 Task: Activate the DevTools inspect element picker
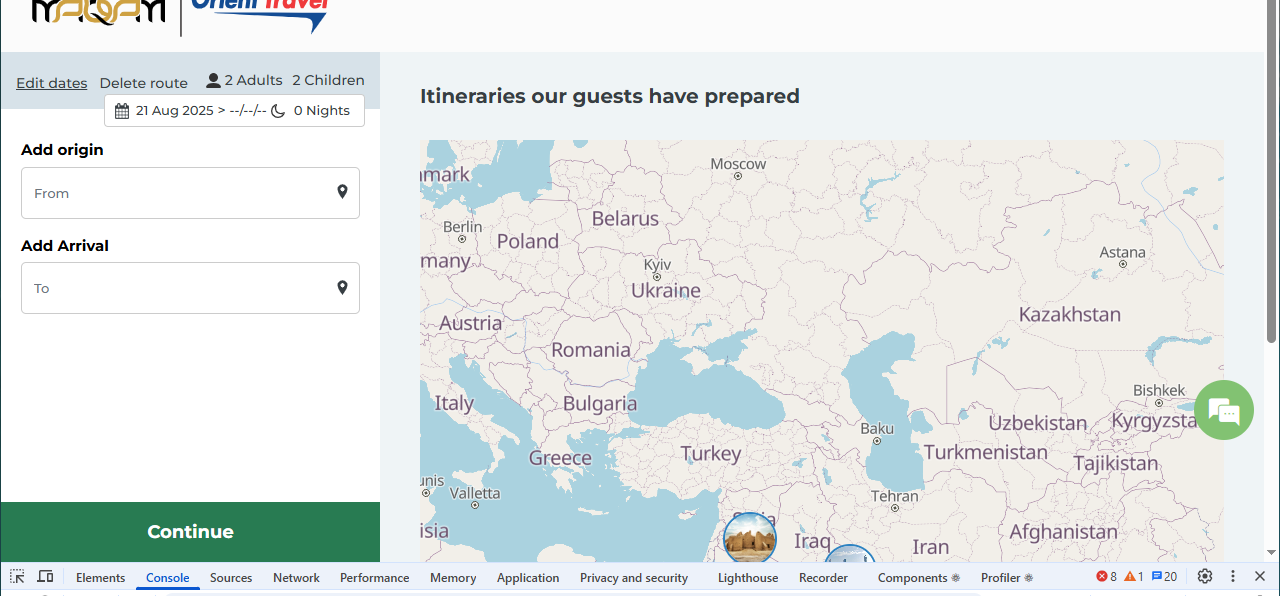pyautogui.click(x=17, y=577)
